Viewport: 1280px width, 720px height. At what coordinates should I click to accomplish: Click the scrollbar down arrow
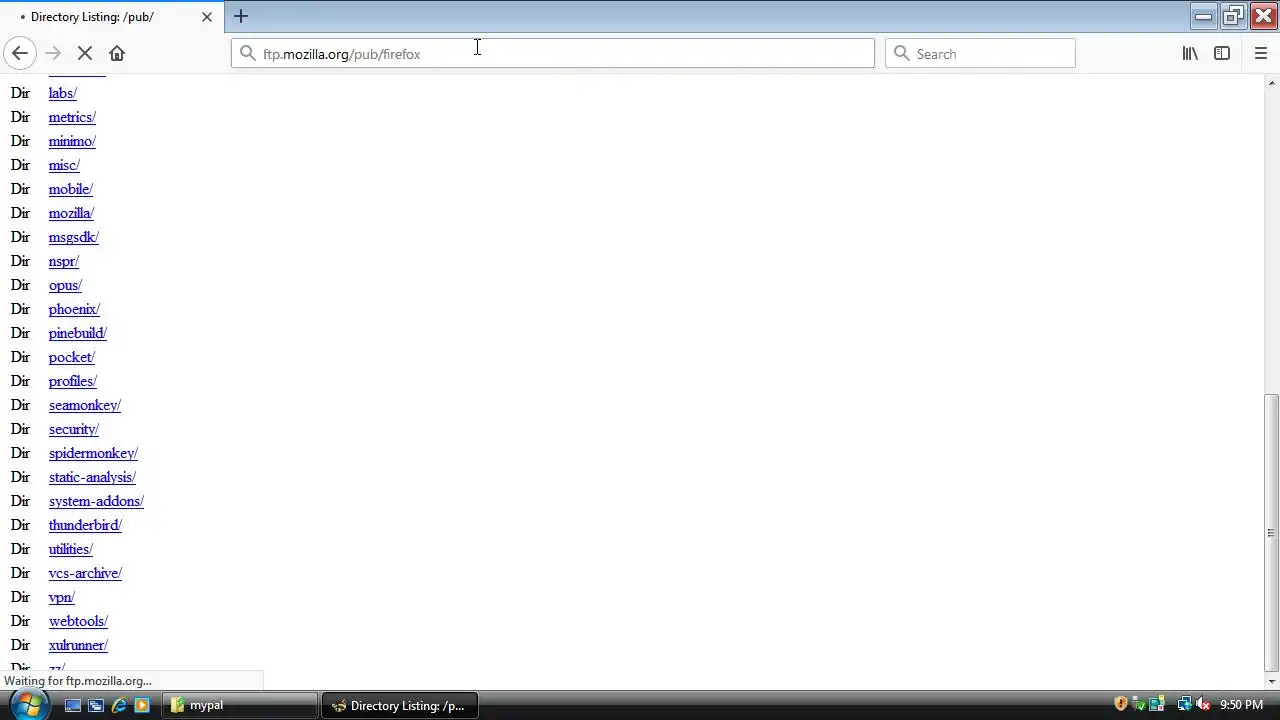click(x=1271, y=681)
